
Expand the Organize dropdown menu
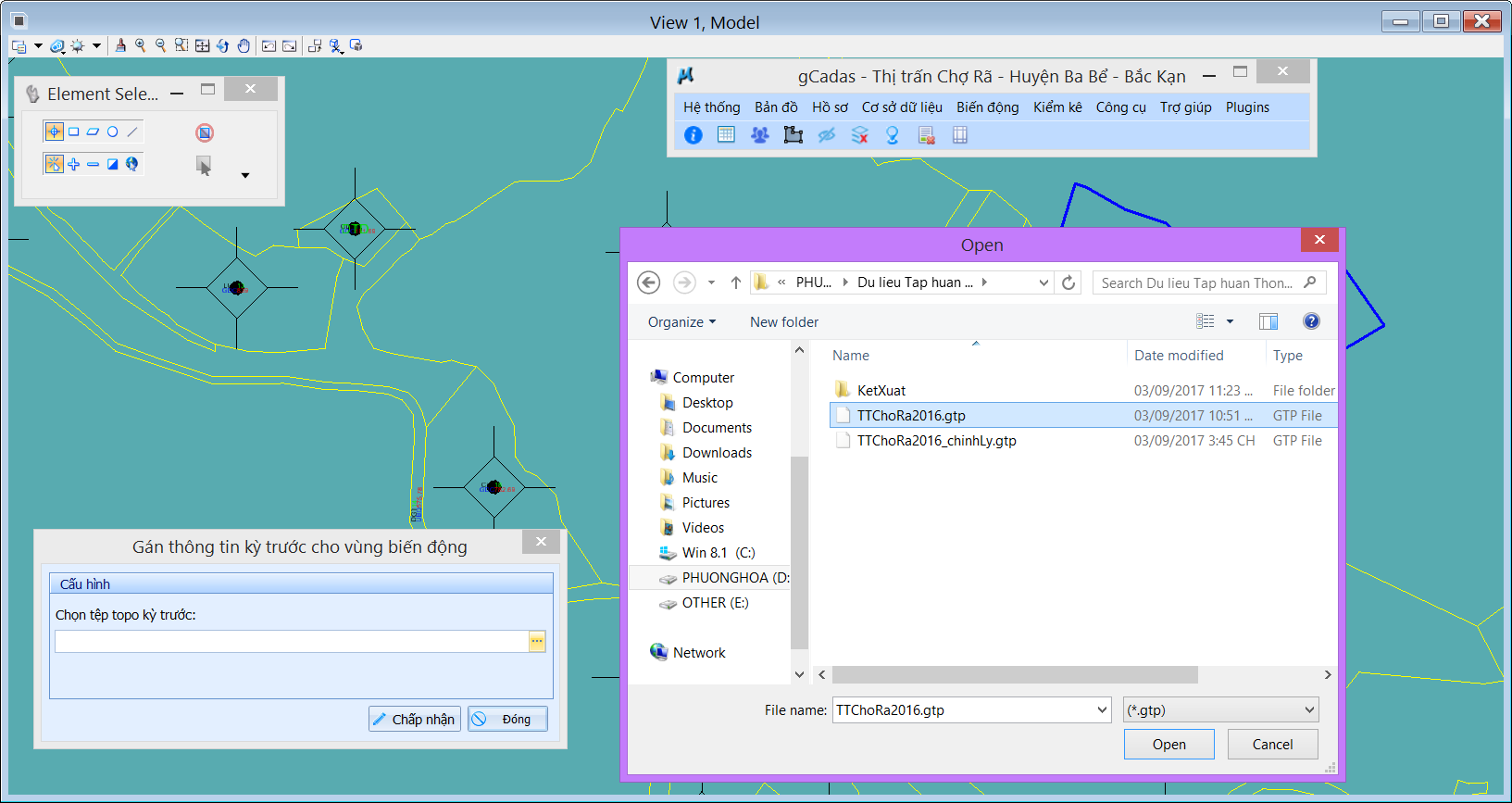(x=681, y=322)
